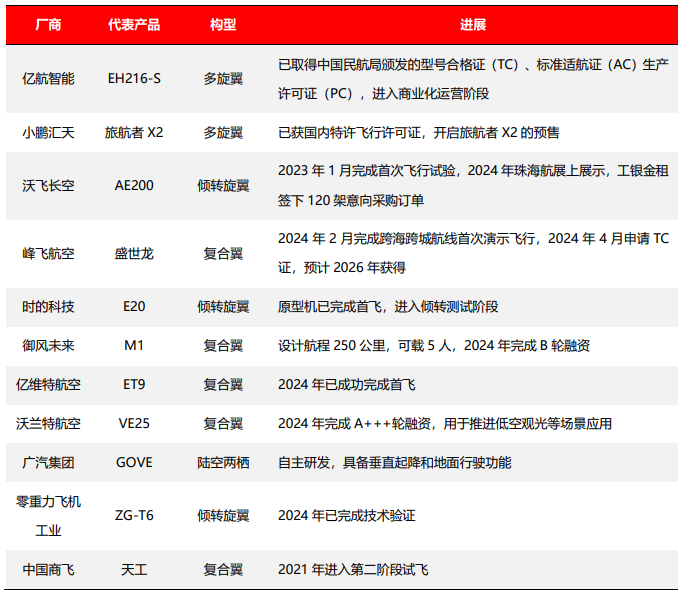This screenshot has height=600, width=685.
Task: Click 复合翼 in the 中国商飞 row
Action: pyautogui.click(x=223, y=570)
